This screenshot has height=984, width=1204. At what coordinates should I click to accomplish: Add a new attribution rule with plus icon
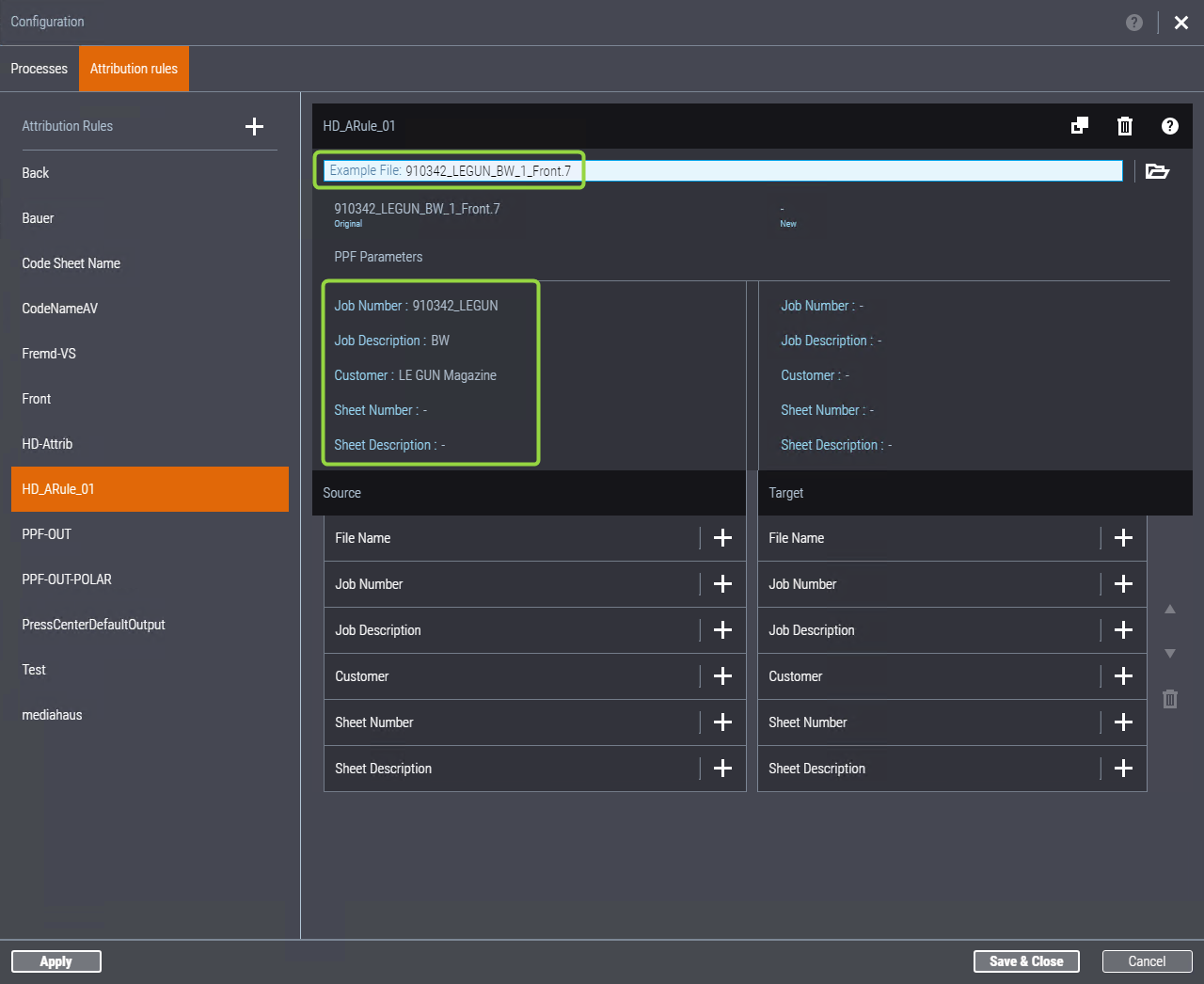pyautogui.click(x=254, y=126)
